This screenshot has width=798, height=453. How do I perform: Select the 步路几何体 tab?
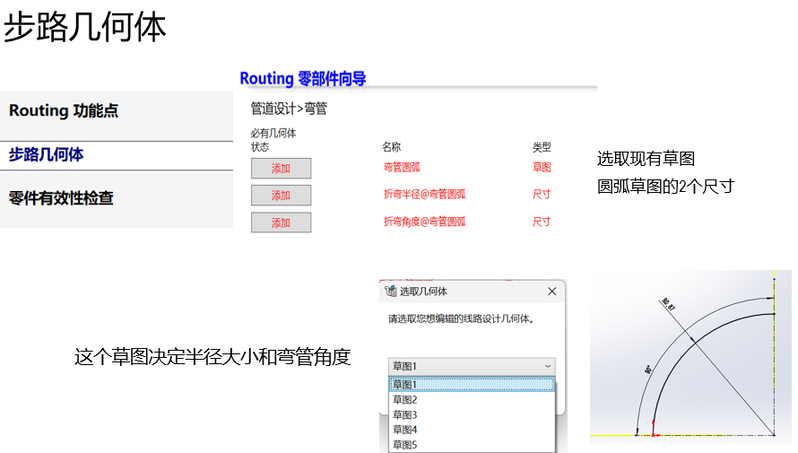pos(116,155)
